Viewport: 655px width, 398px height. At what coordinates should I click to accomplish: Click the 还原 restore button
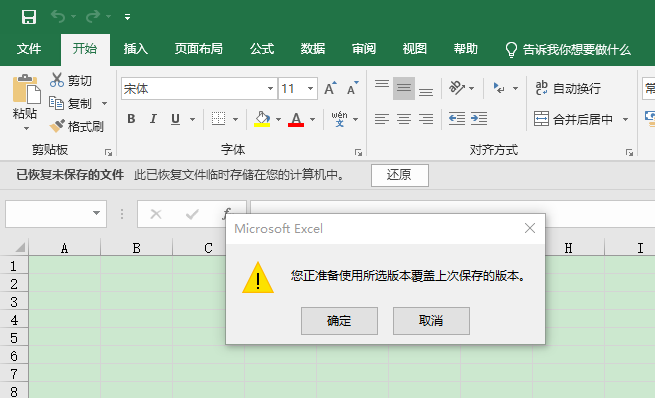(x=400, y=175)
